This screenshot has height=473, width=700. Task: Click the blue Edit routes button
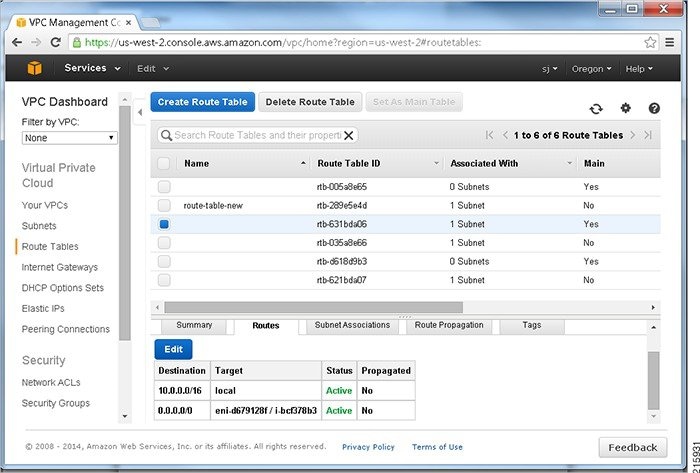point(173,349)
